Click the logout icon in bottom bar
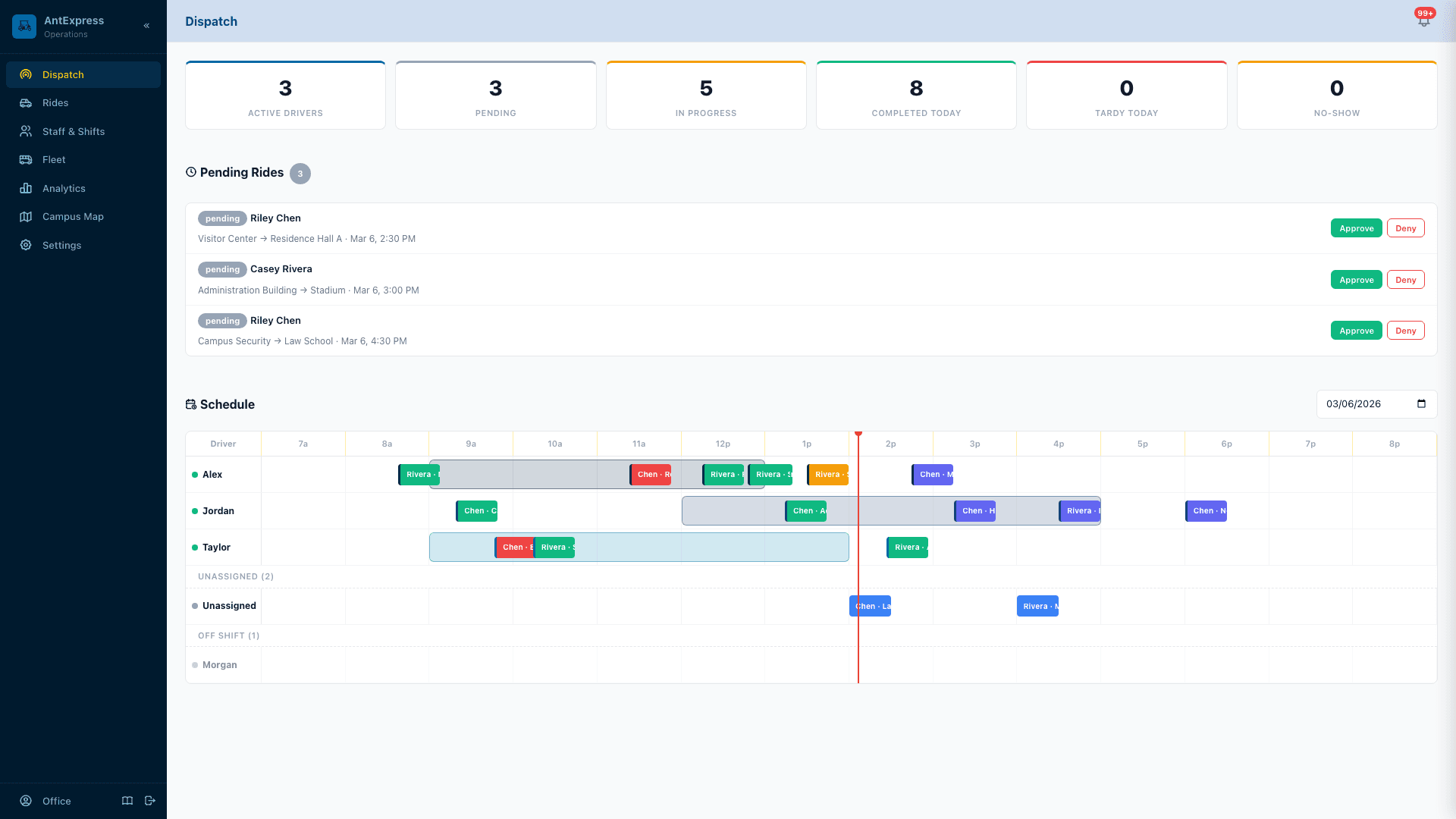 (x=149, y=801)
